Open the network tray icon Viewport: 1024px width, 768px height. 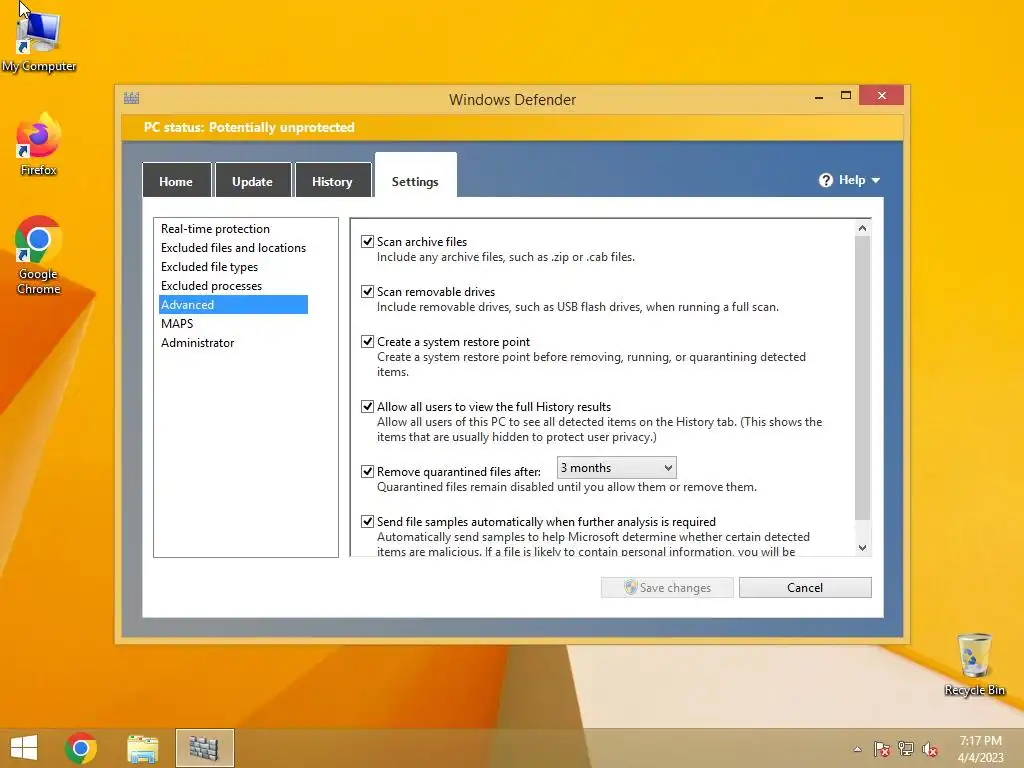tap(906, 749)
